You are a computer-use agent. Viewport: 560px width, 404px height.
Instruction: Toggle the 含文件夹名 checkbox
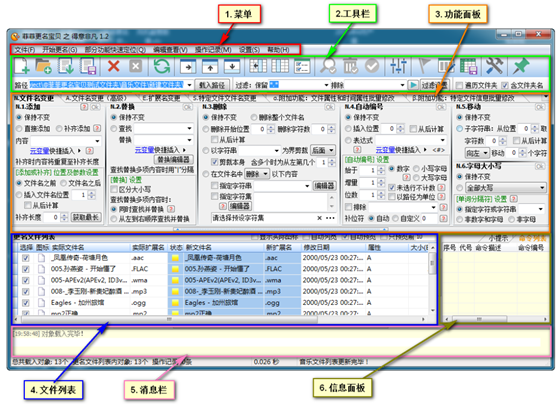[x=505, y=85]
